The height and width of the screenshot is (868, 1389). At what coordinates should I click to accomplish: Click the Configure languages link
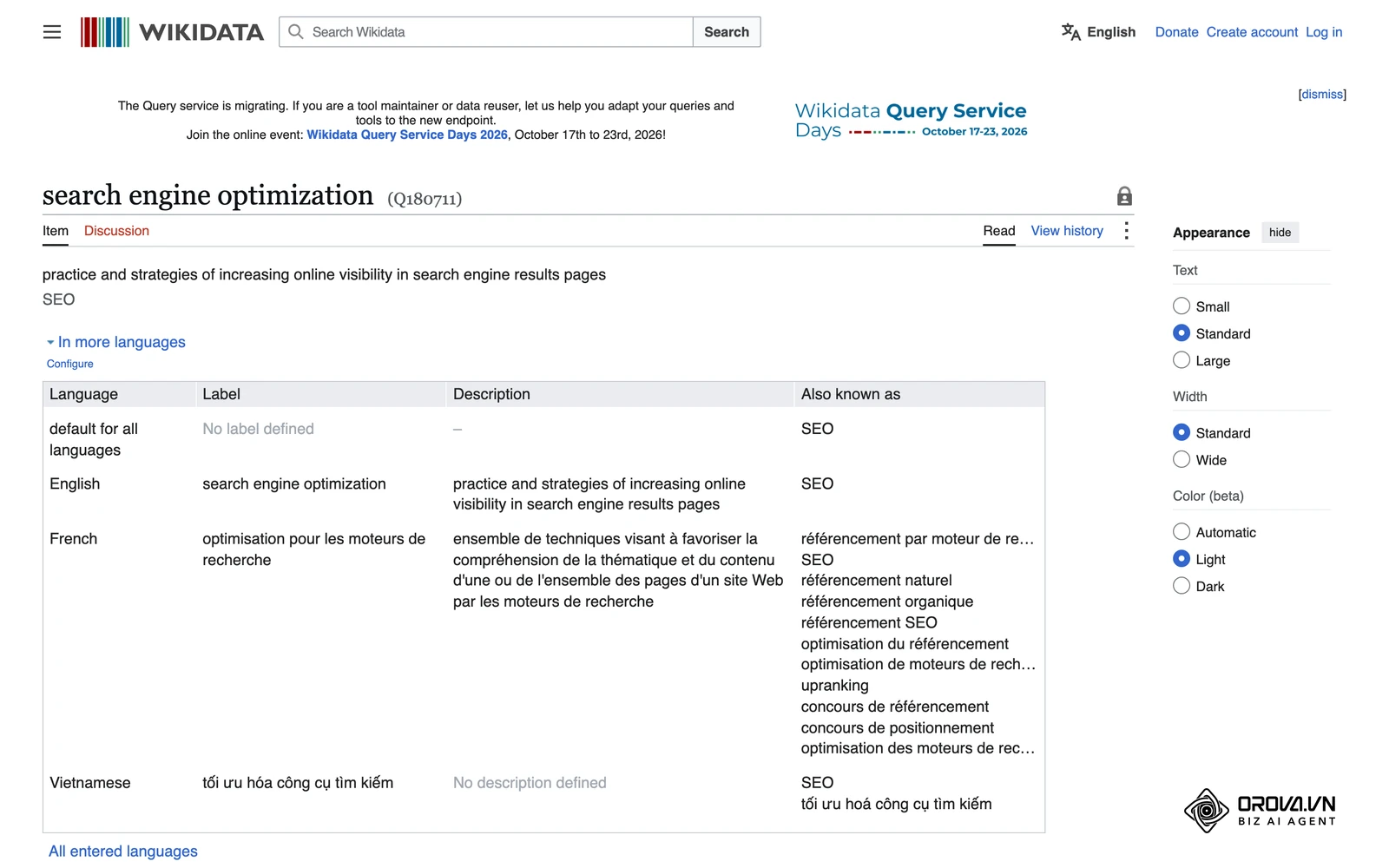click(x=70, y=364)
